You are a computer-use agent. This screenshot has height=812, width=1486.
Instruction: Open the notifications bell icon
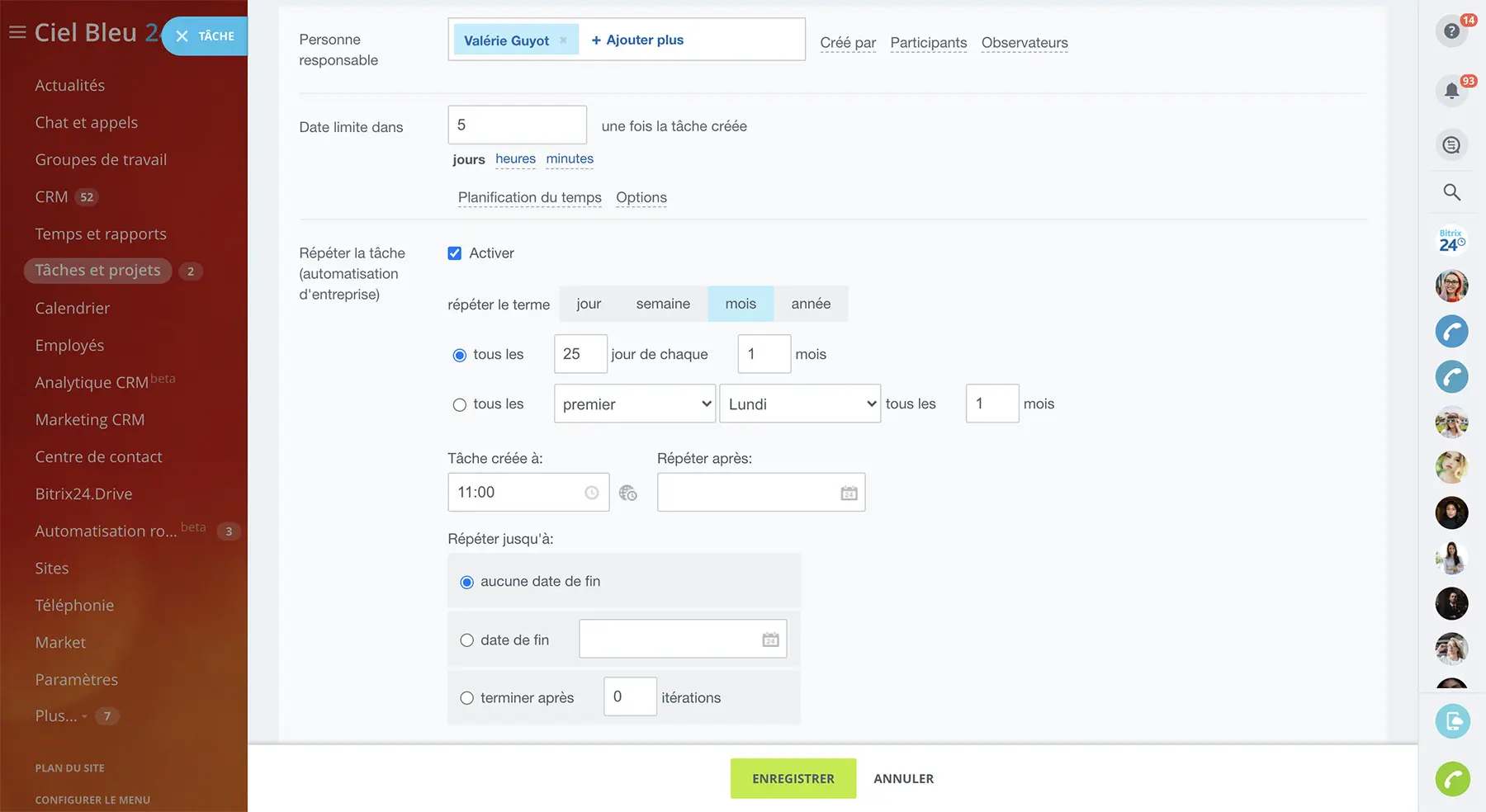click(1451, 91)
